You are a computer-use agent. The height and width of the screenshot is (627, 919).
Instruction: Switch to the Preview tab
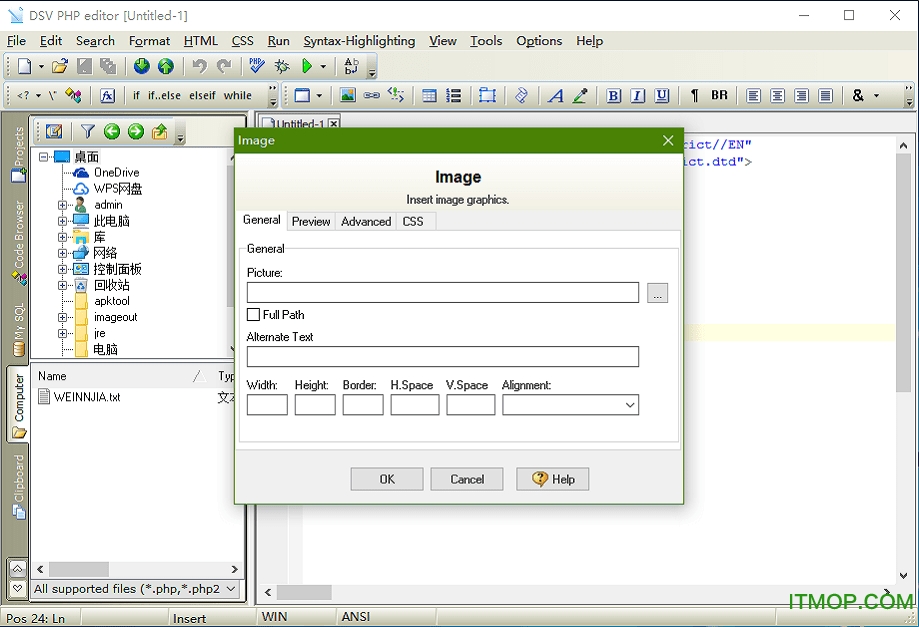point(310,221)
